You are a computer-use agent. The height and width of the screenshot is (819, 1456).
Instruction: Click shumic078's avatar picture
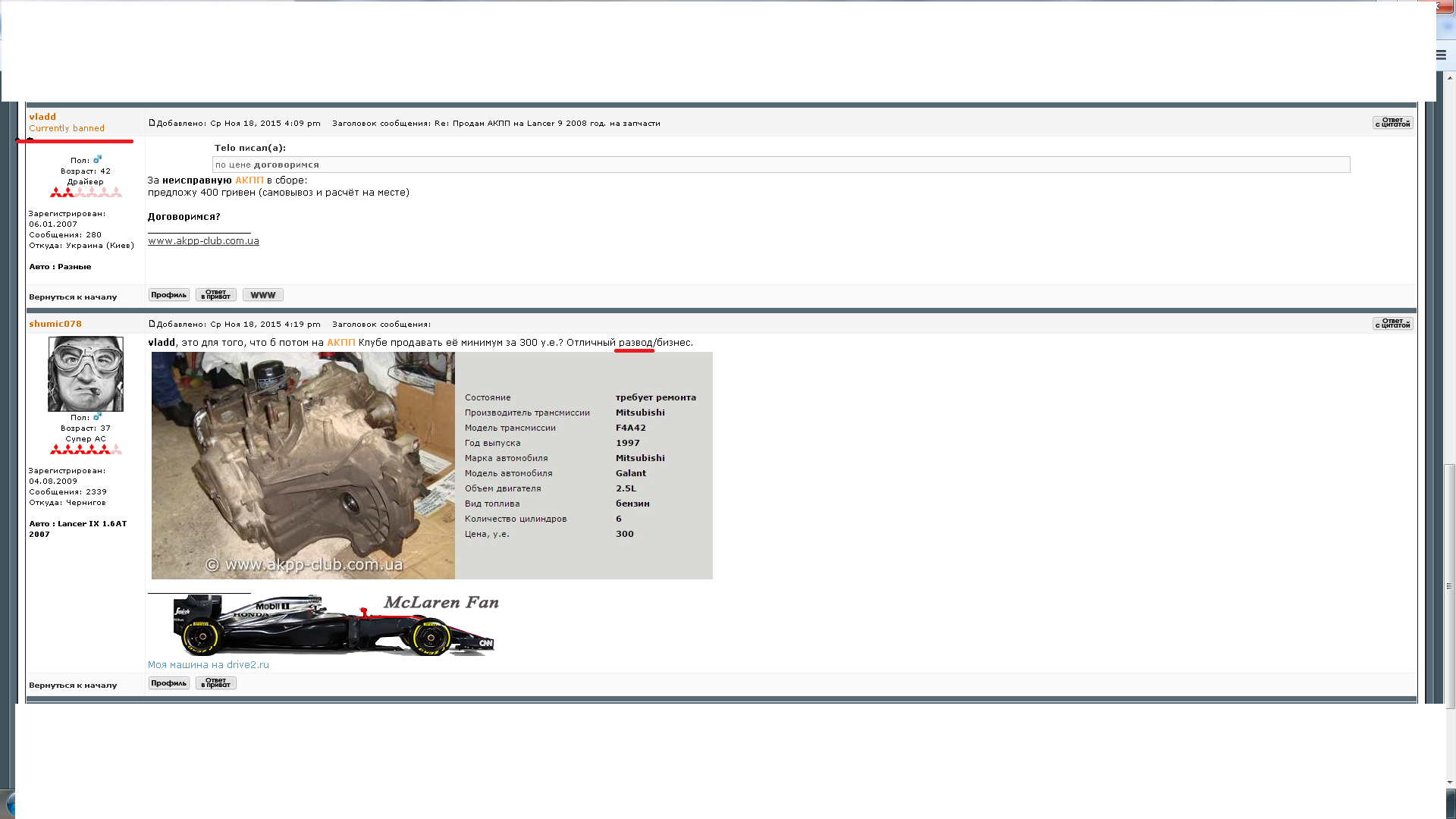pyautogui.click(x=86, y=374)
